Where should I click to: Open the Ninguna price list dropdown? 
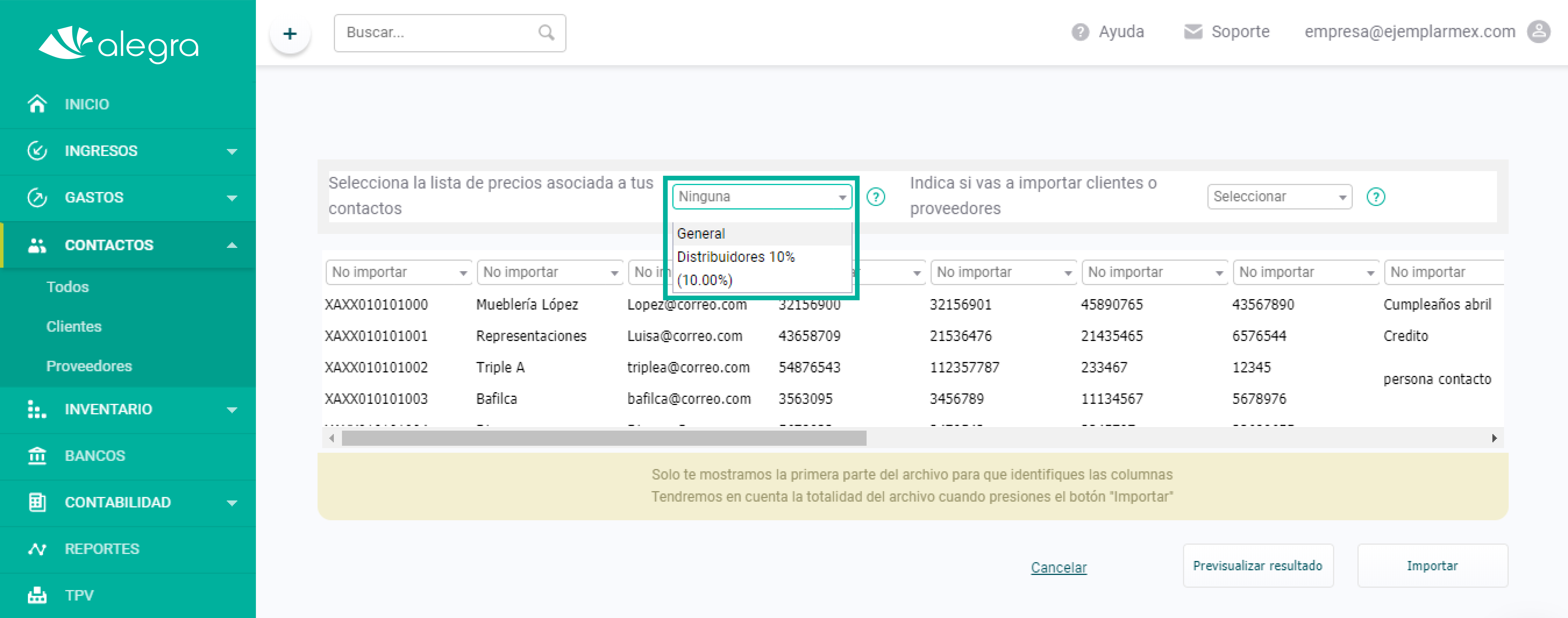762,197
